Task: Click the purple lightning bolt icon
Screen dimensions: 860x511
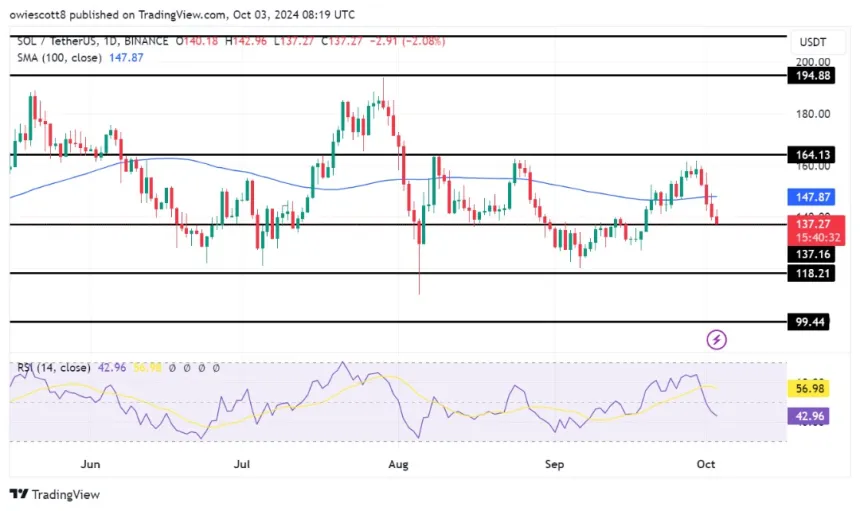Action: [716, 340]
